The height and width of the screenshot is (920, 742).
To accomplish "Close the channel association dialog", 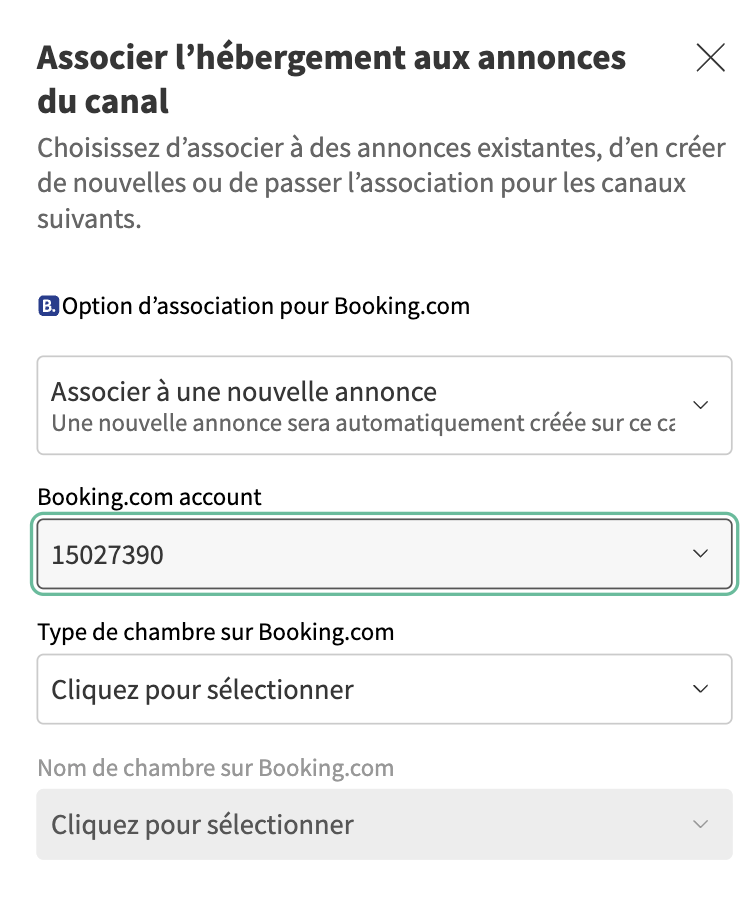I will pyautogui.click(x=710, y=58).
